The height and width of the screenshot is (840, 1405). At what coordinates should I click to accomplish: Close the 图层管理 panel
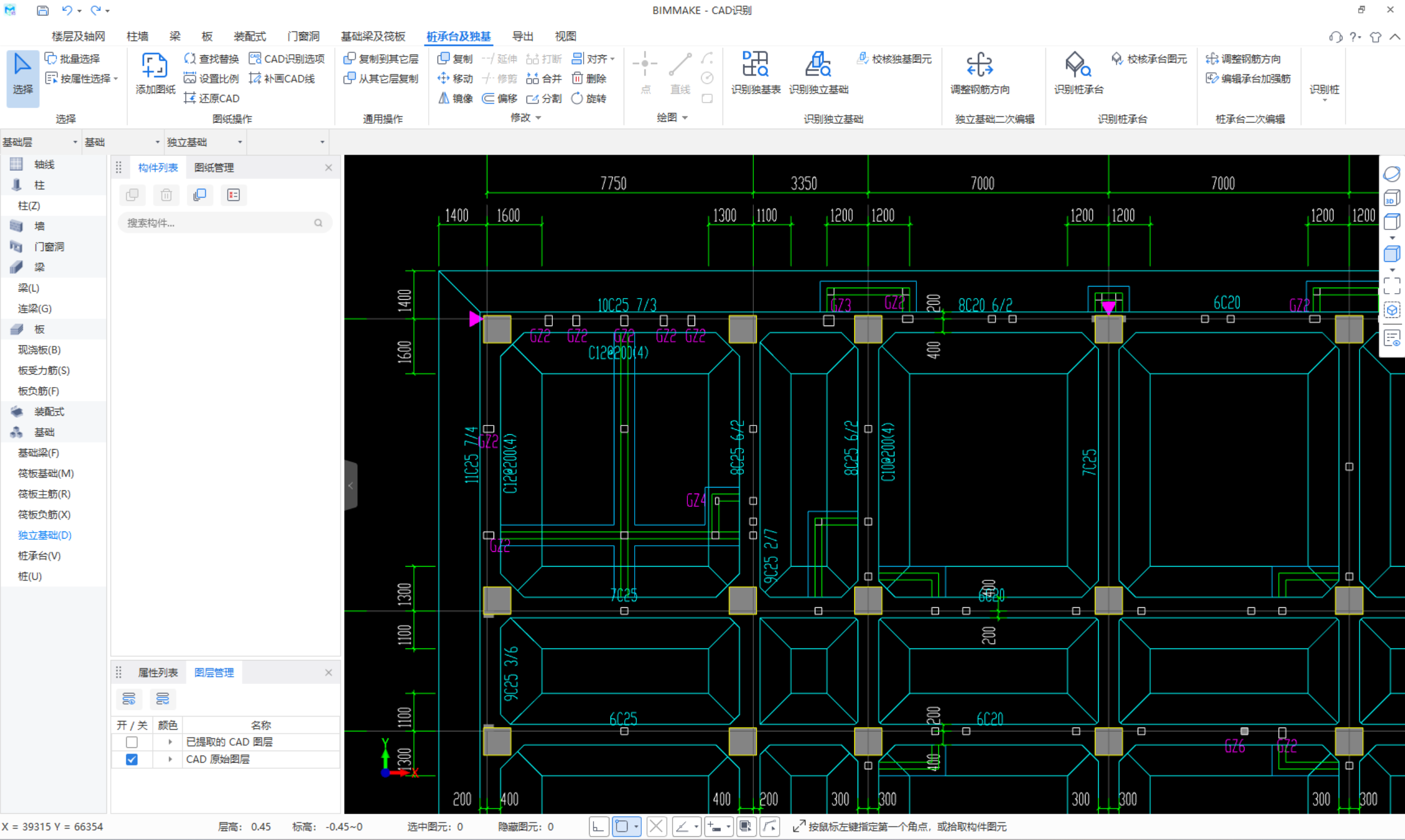(328, 673)
